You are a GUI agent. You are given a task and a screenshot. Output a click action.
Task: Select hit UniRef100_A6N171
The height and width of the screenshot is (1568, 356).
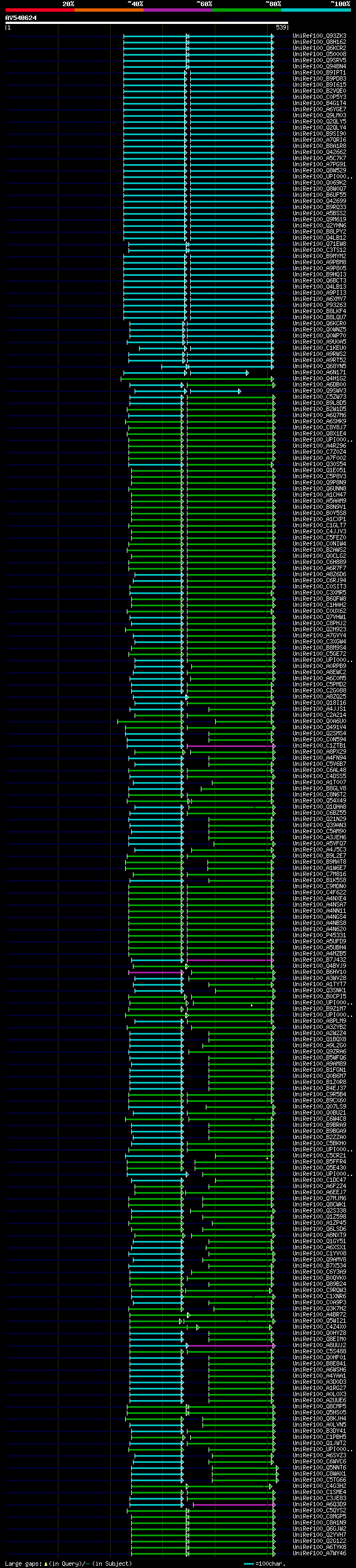319,373
